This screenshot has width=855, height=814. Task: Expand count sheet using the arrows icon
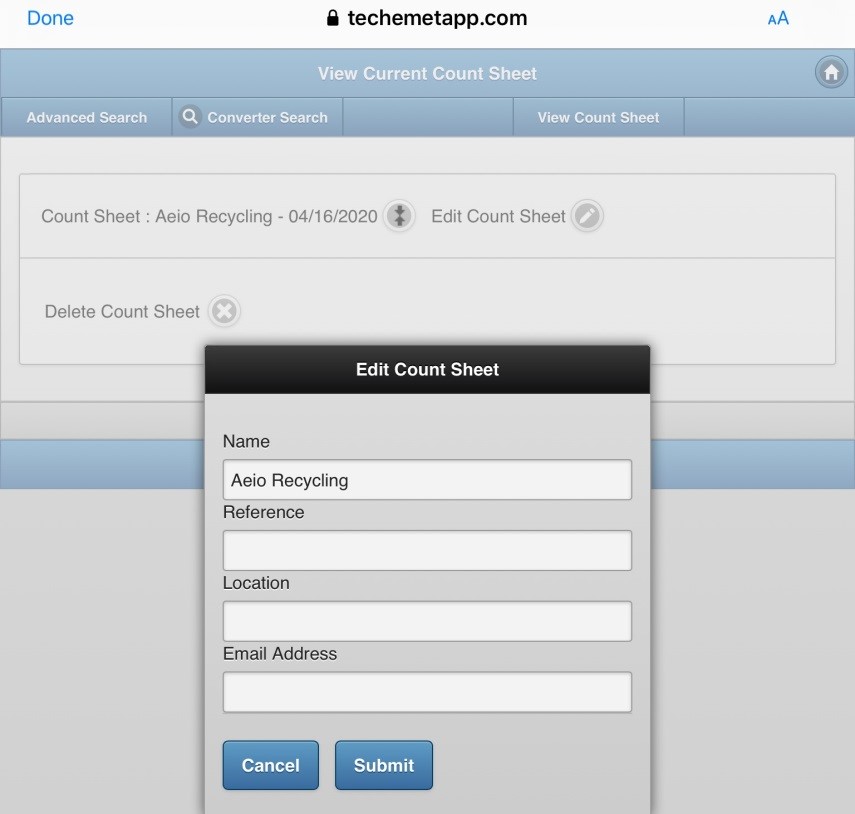[399, 216]
